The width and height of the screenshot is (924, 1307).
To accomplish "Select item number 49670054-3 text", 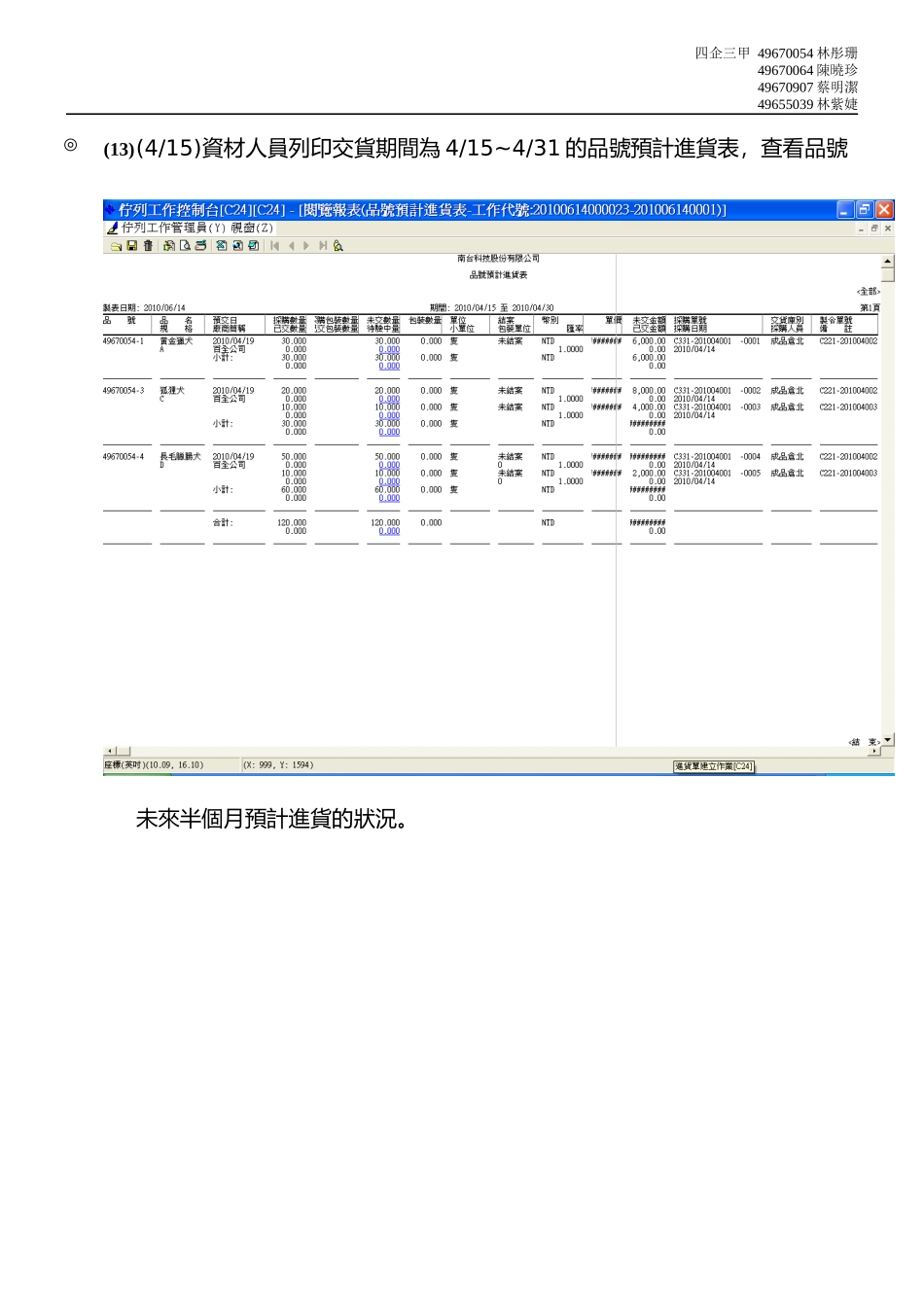I will pyautogui.click(x=124, y=391).
